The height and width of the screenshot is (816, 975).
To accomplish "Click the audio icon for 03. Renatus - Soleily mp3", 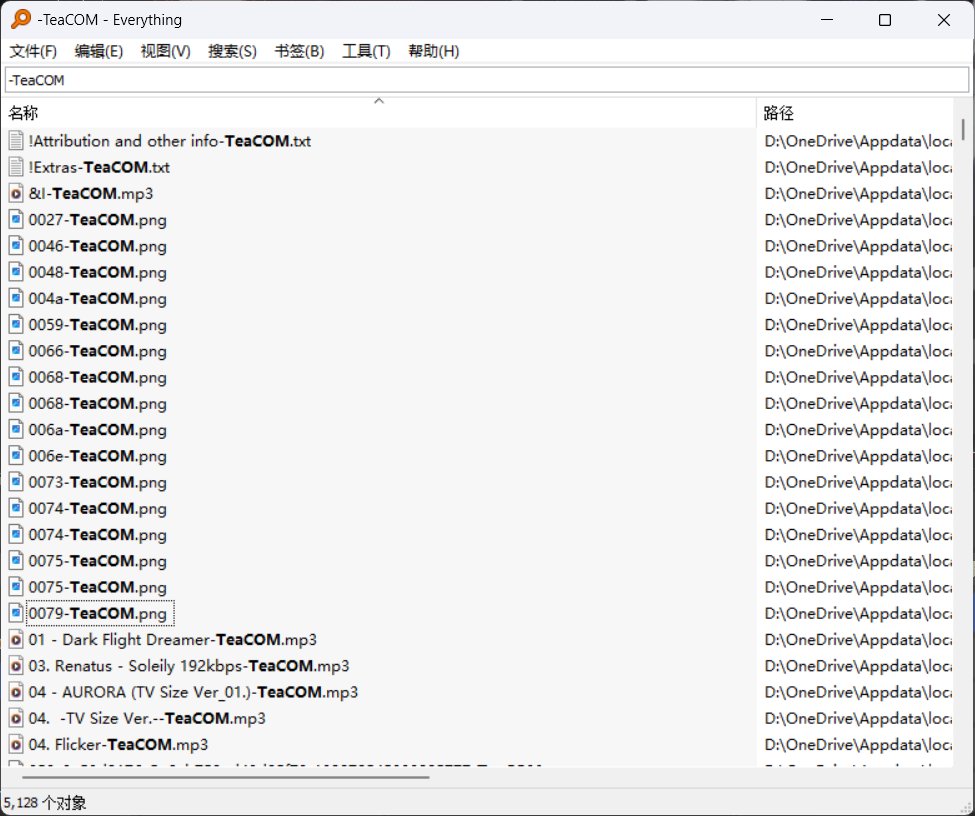I will pyautogui.click(x=16, y=665).
